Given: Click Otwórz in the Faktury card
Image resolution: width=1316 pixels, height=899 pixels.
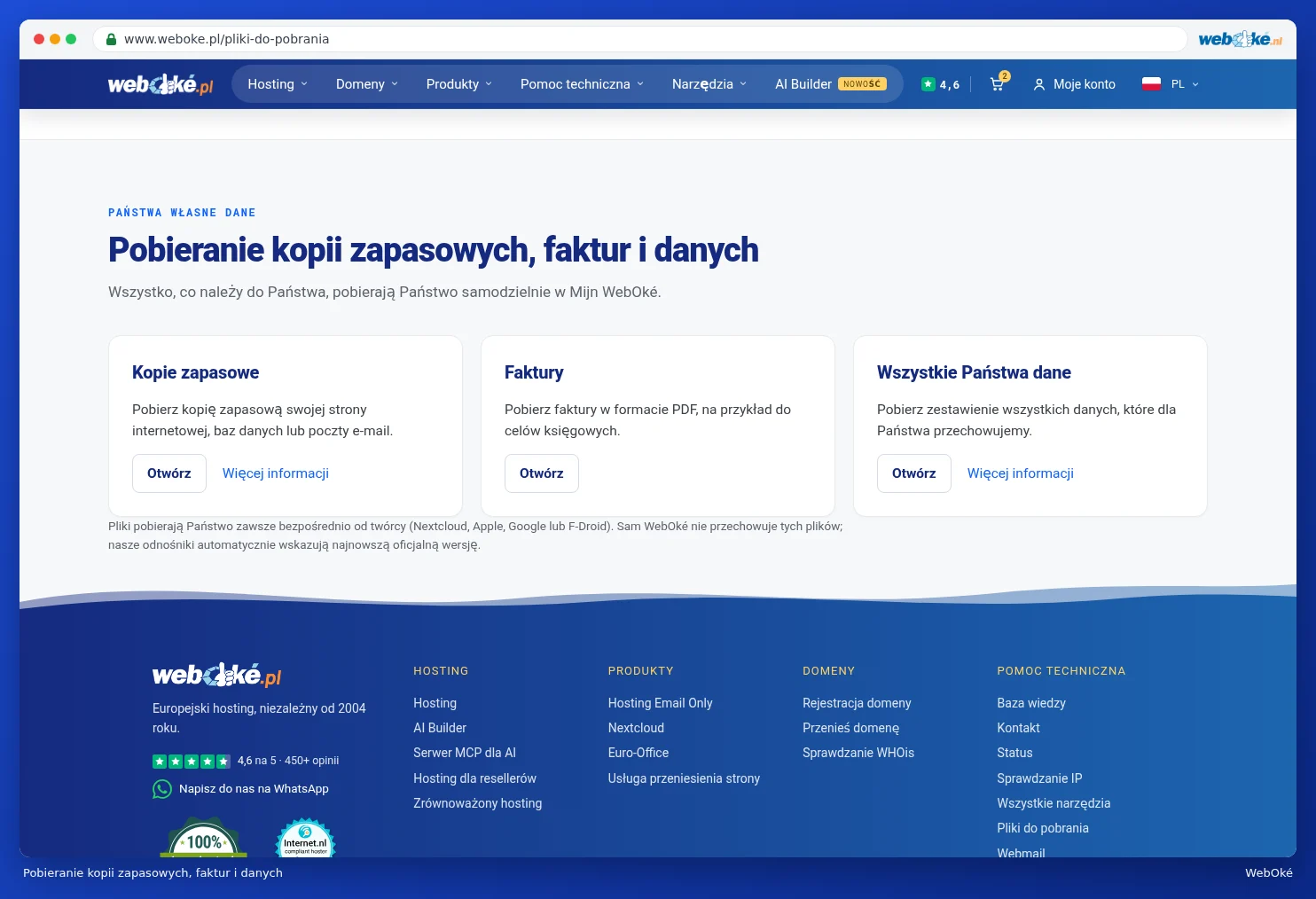Looking at the screenshot, I should (542, 473).
